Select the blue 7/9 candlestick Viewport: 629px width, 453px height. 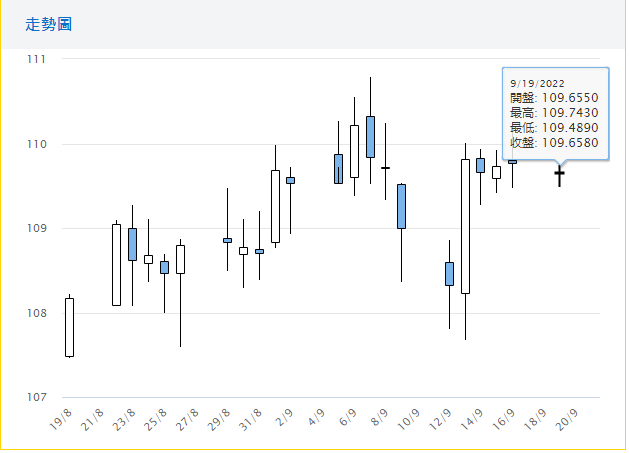coord(370,137)
